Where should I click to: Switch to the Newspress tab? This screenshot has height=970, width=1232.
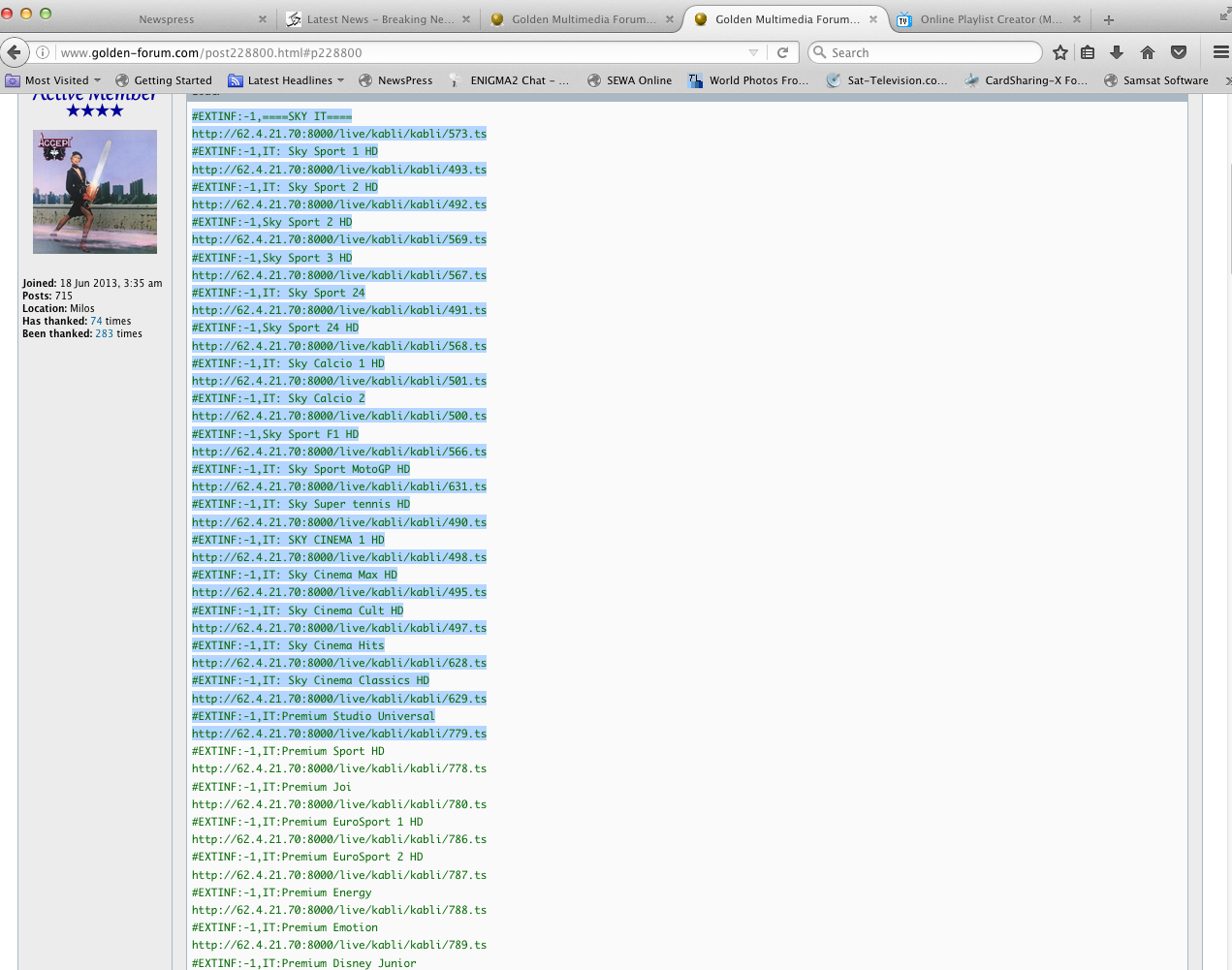[167, 19]
